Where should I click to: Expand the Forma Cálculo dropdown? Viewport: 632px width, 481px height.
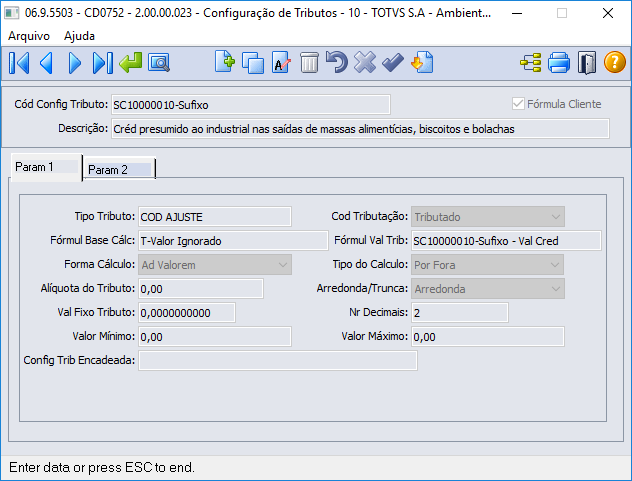[215, 265]
